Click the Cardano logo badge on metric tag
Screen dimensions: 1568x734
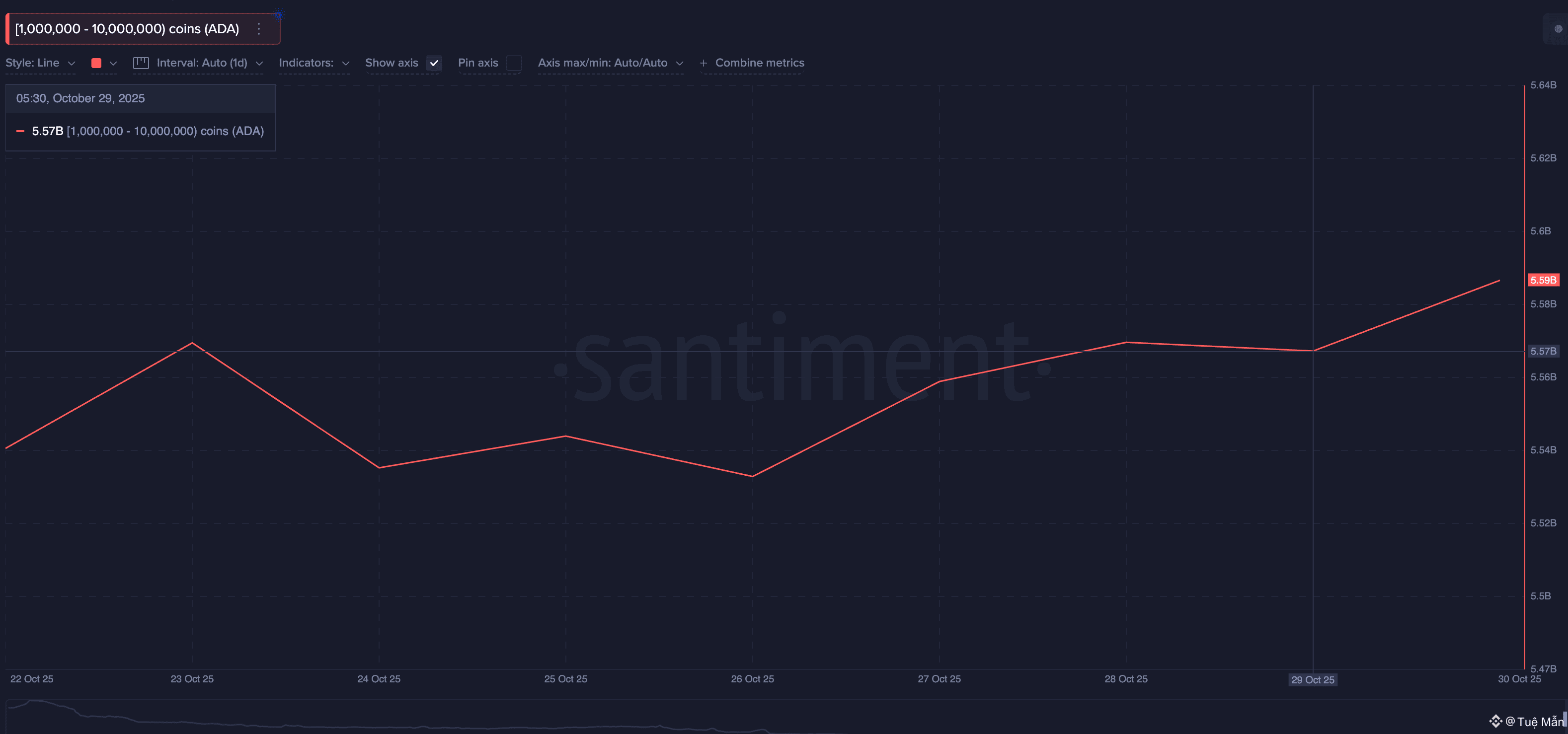pos(279,14)
